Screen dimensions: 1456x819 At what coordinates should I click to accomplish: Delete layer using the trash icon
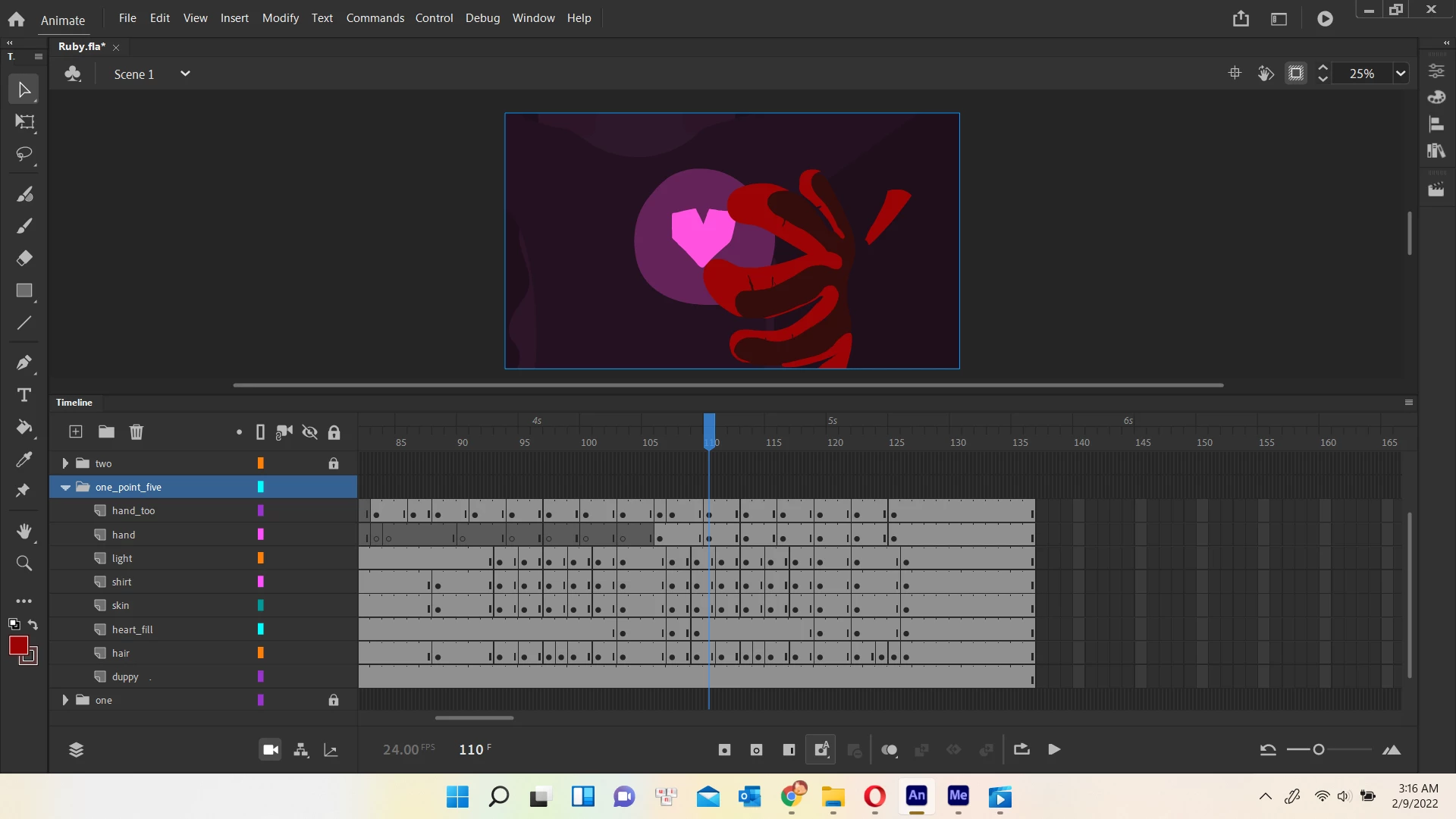pos(136,432)
